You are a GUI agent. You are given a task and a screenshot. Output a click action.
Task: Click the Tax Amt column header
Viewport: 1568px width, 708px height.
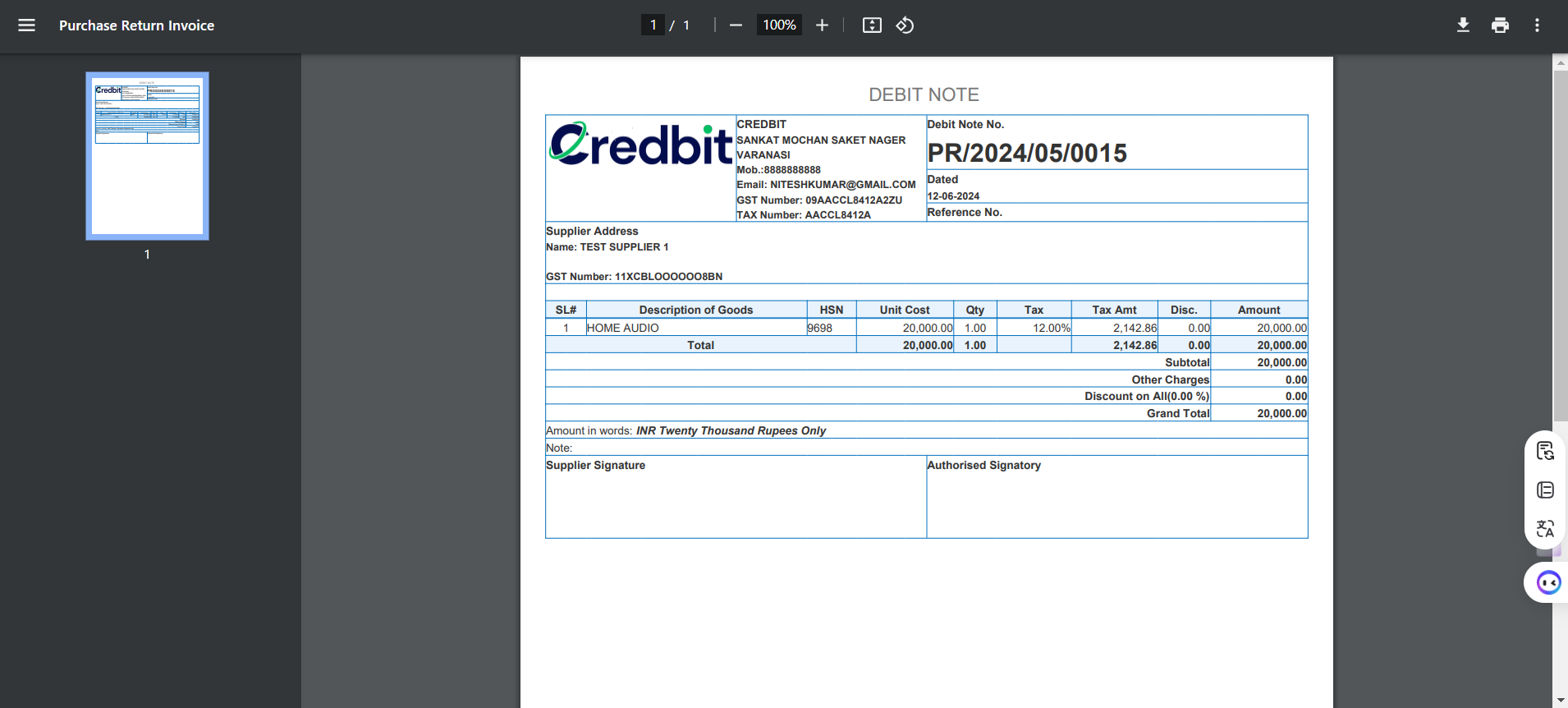1114,310
